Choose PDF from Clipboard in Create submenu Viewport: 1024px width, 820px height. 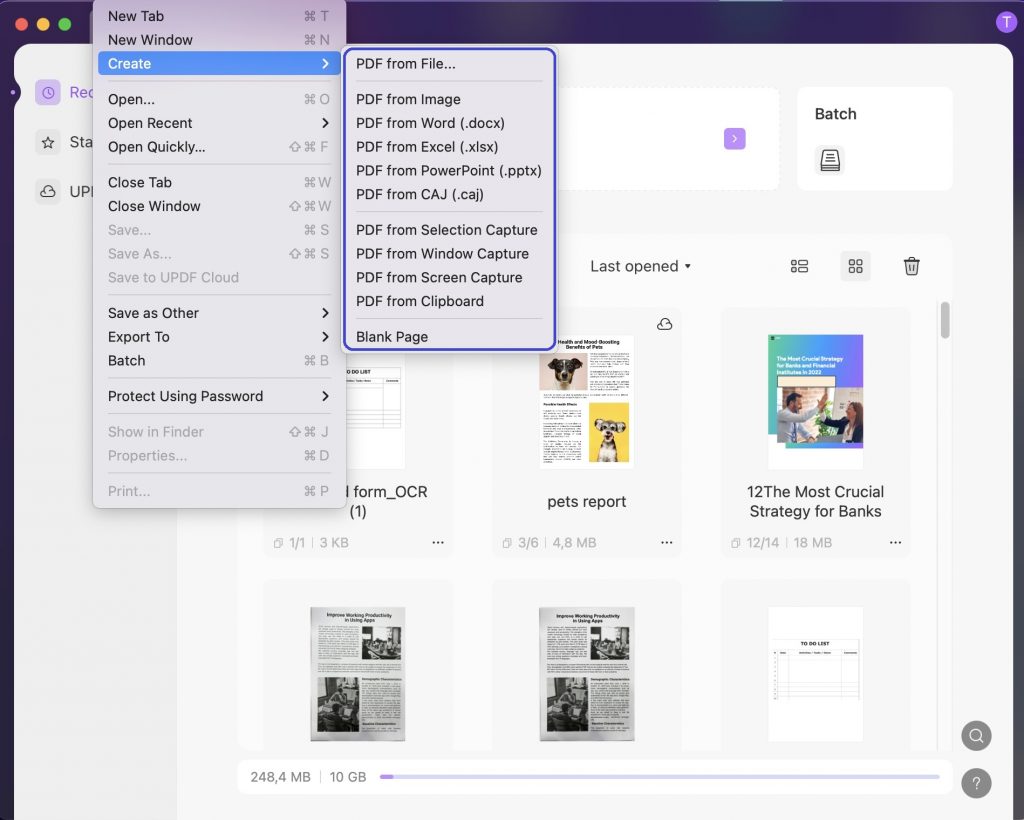click(x=419, y=301)
